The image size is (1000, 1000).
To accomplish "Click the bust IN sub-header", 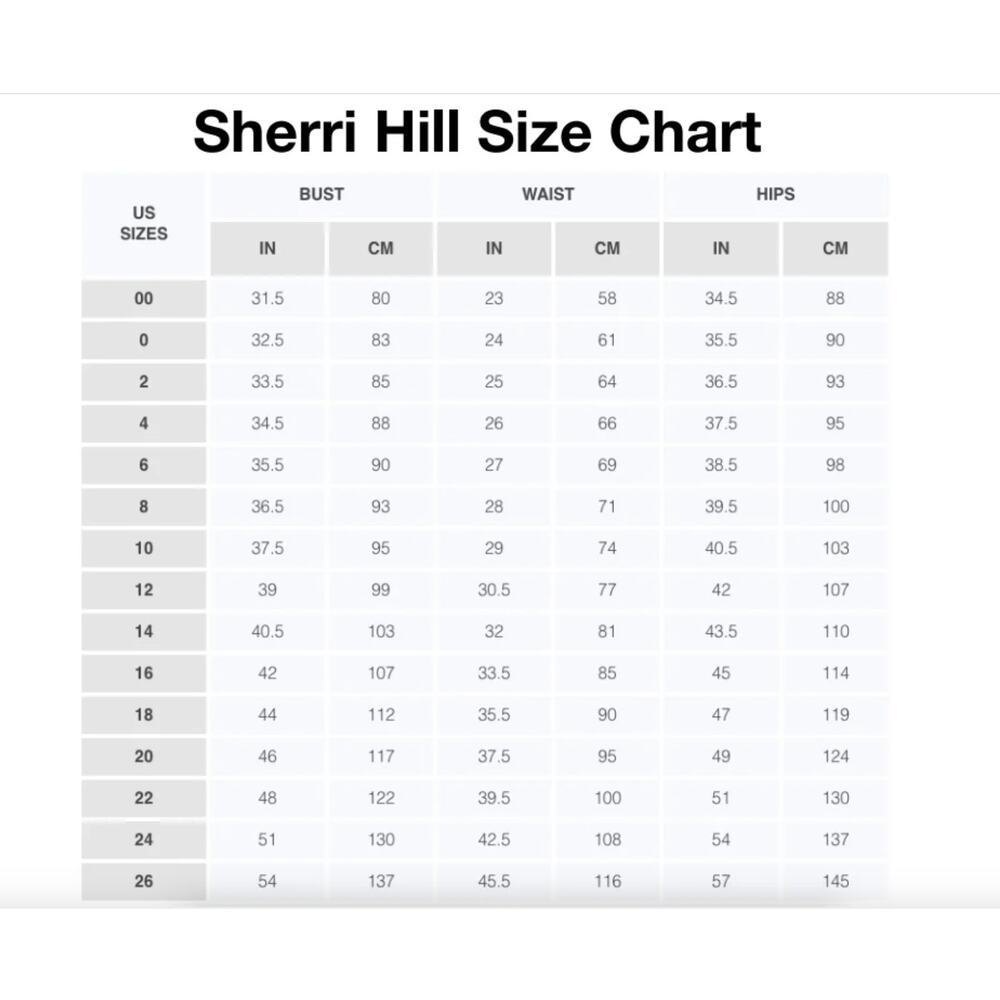I will tap(267, 249).
